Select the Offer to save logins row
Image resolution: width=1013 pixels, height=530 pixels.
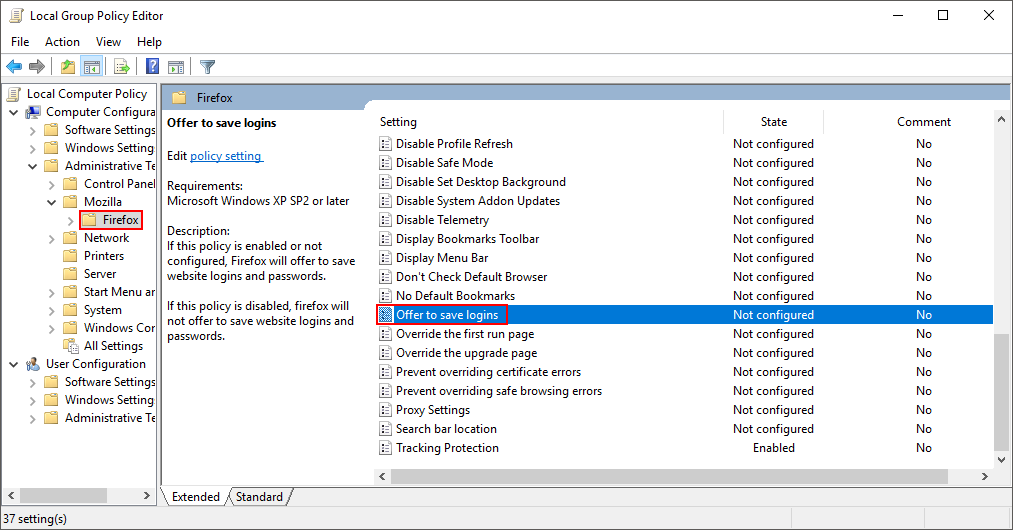[684, 315]
